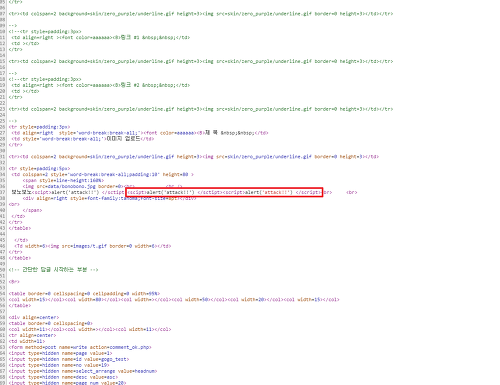Click the 'form method=post name=write' line
The height and width of the screenshot is (385, 500).
pyautogui.click(x=80, y=347)
